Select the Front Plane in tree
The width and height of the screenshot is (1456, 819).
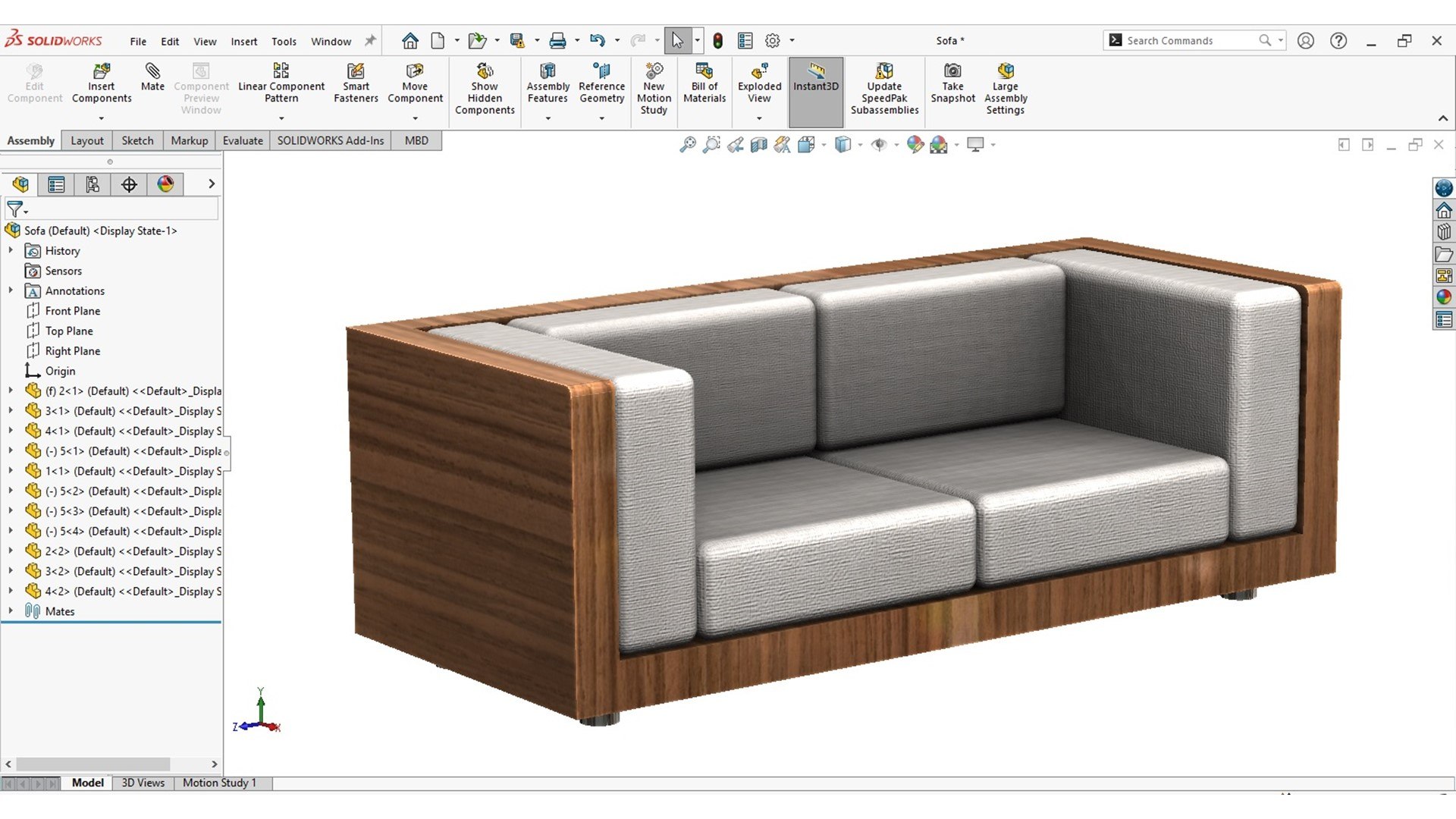(72, 311)
